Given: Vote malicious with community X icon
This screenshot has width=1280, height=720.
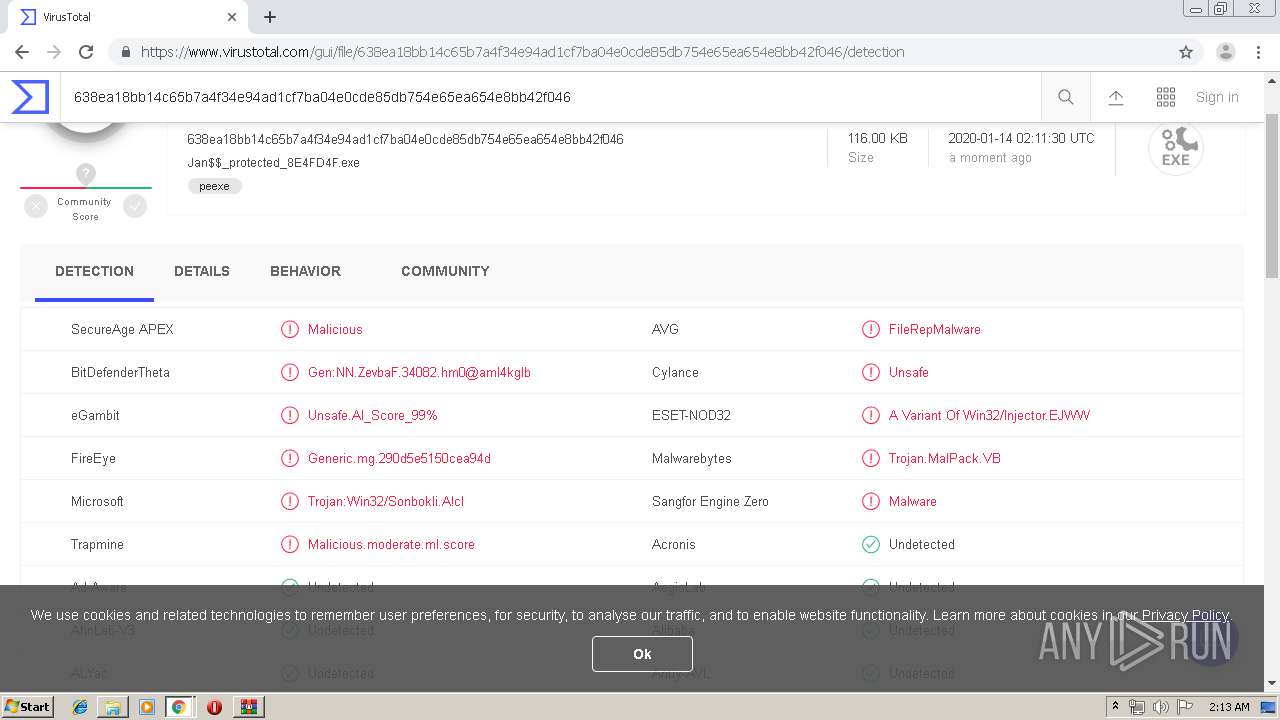Looking at the screenshot, I should [36, 206].
